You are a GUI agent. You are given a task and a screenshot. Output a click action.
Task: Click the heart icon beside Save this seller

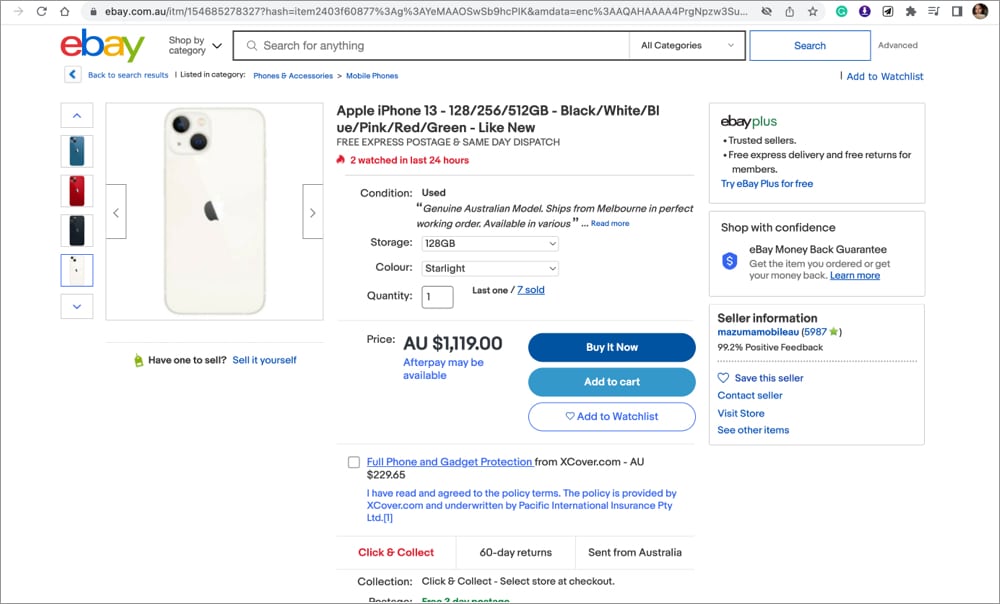722,377
